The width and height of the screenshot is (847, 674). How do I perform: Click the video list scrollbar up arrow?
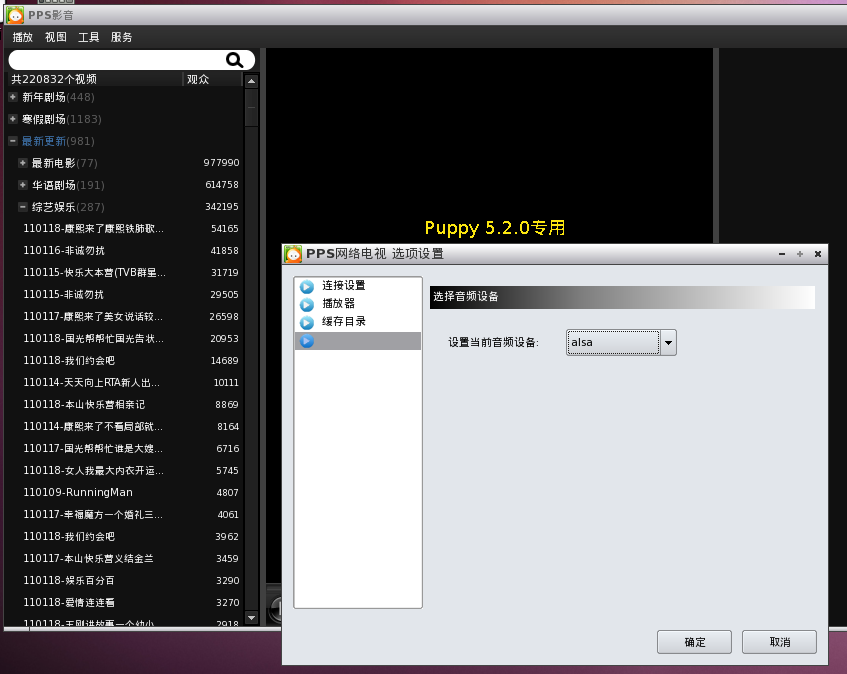[251, 82]
